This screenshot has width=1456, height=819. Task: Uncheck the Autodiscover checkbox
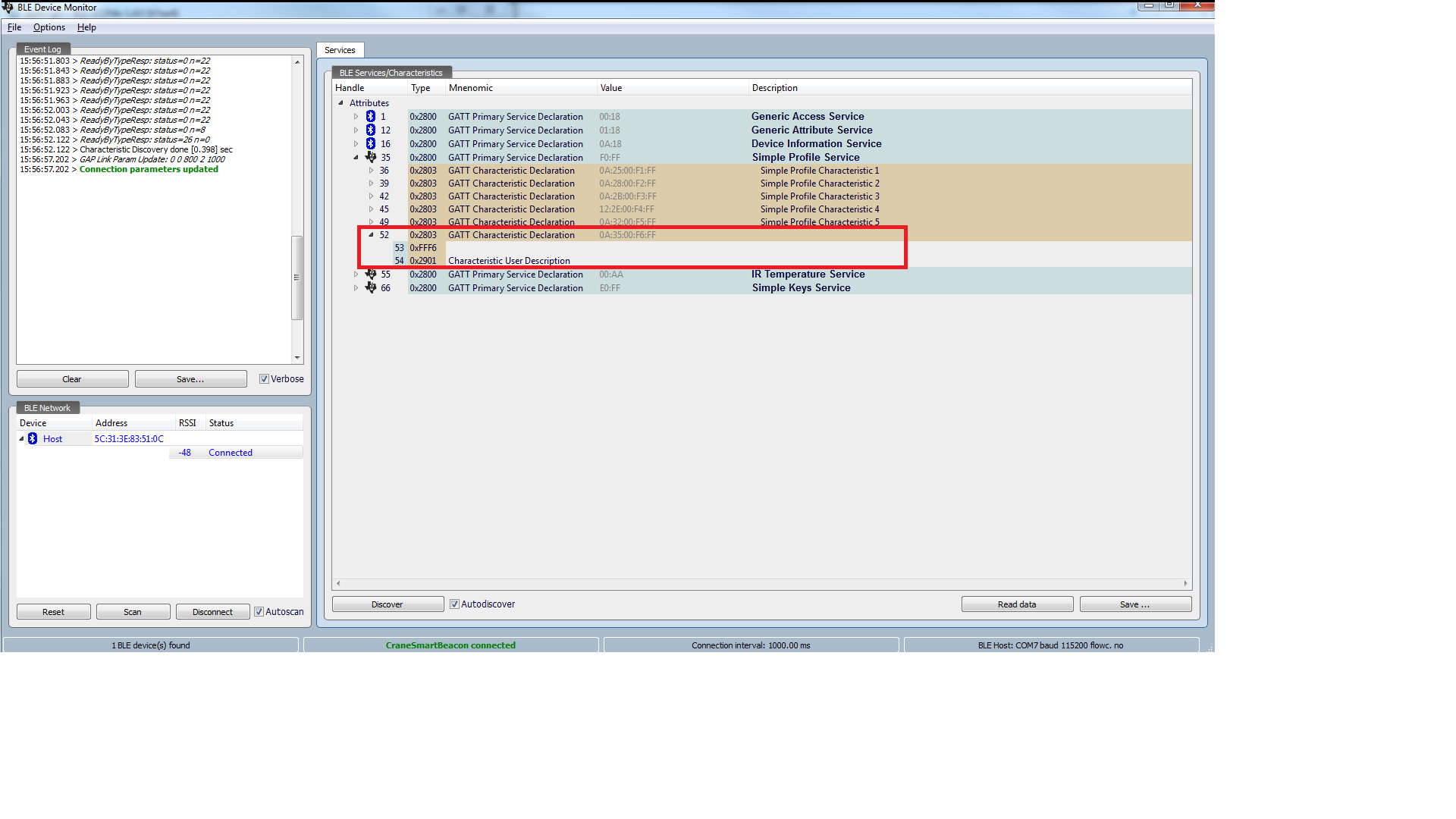tap(454, 604)
